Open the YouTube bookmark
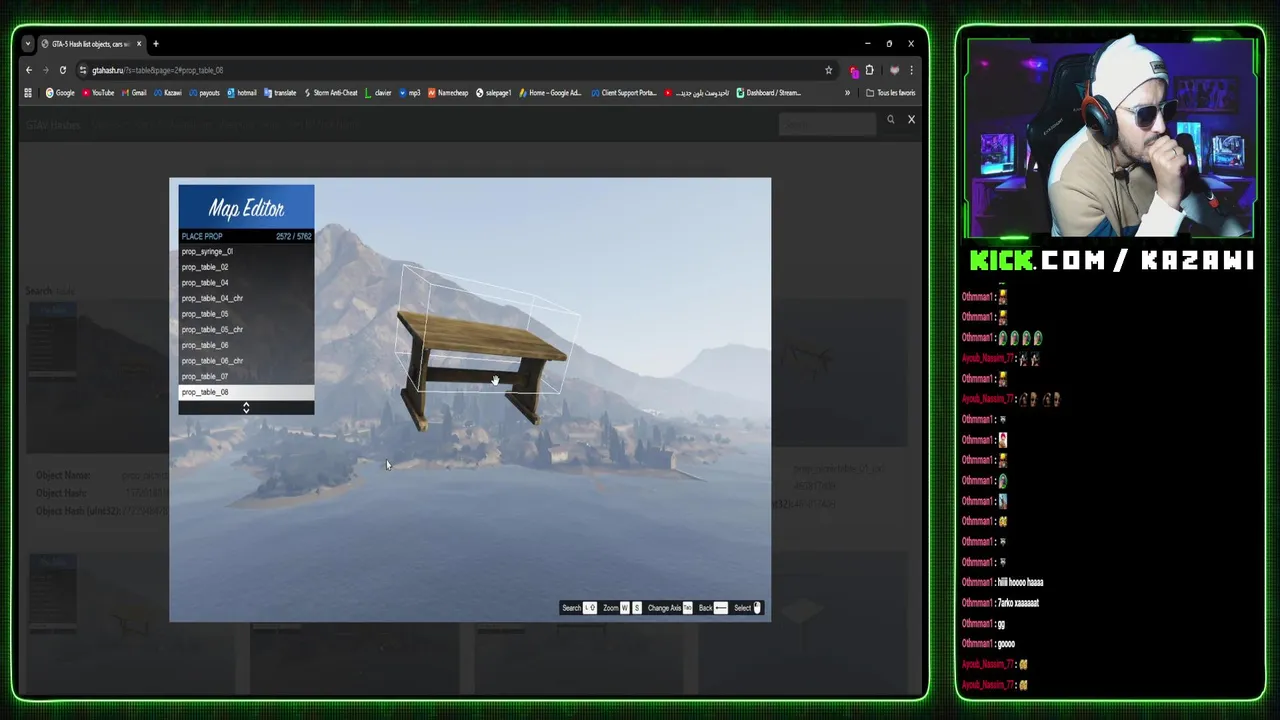Image resolution: width=1280 pixels, height=720 pixels. tap(98, 93)
